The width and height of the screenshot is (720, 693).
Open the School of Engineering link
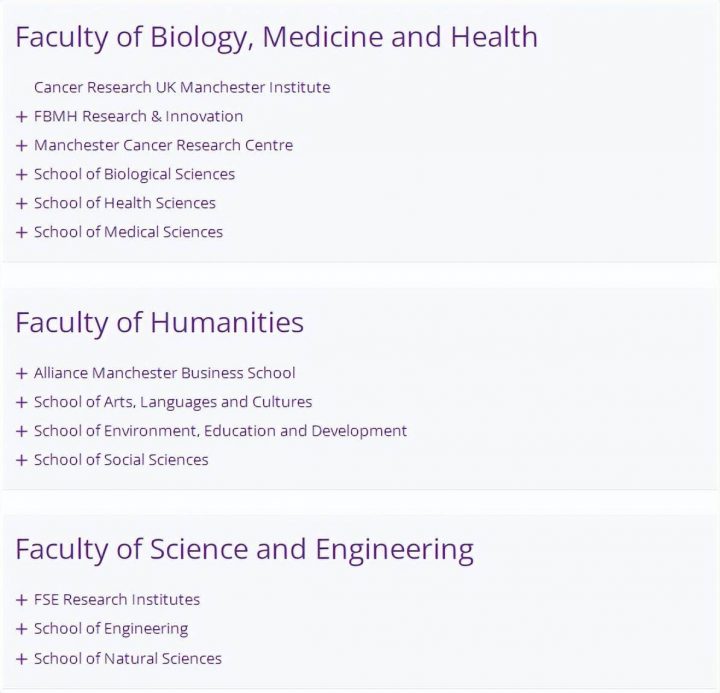111,629
